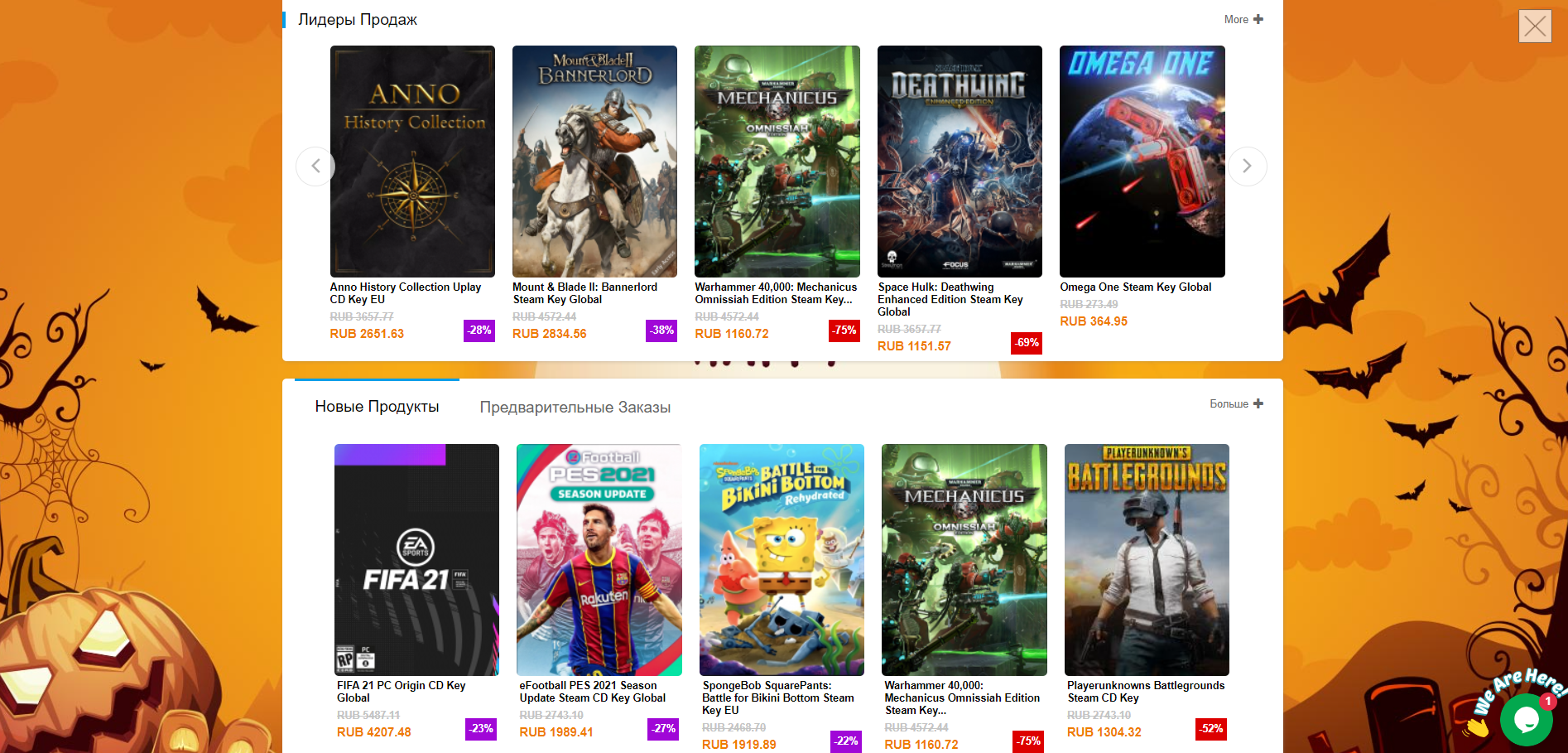The image size is (1568, 753).
Task: Click price RUB 2651.63 for Anno
Action: 367,334
